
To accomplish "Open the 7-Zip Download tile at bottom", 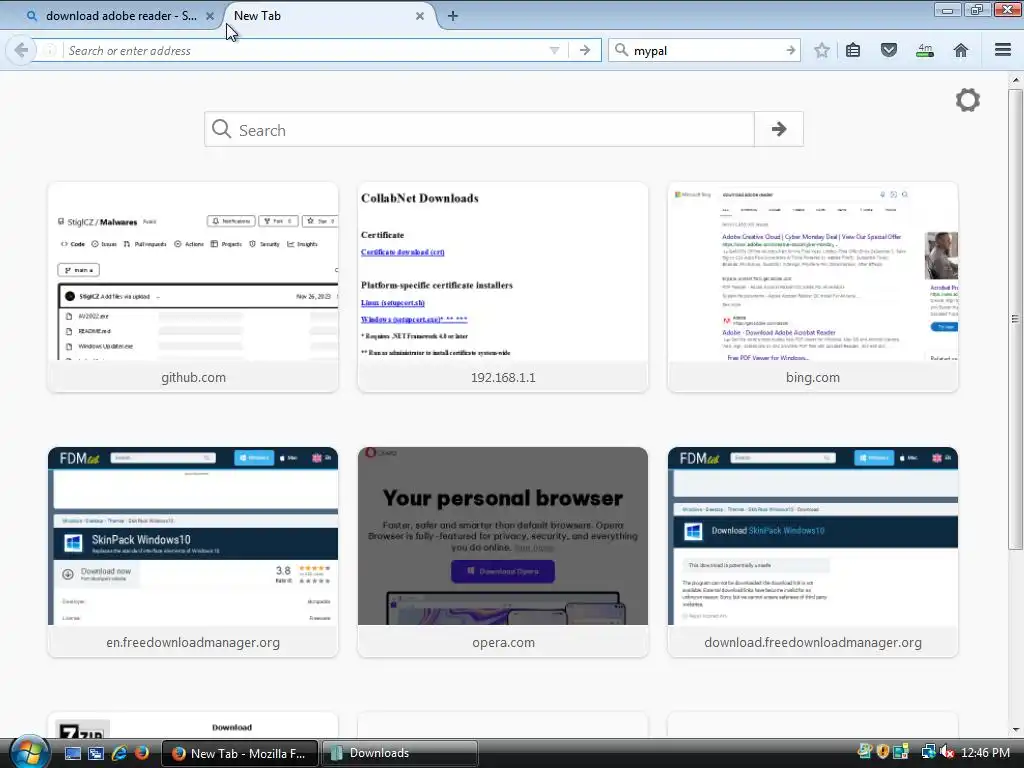I will (193, 726).
